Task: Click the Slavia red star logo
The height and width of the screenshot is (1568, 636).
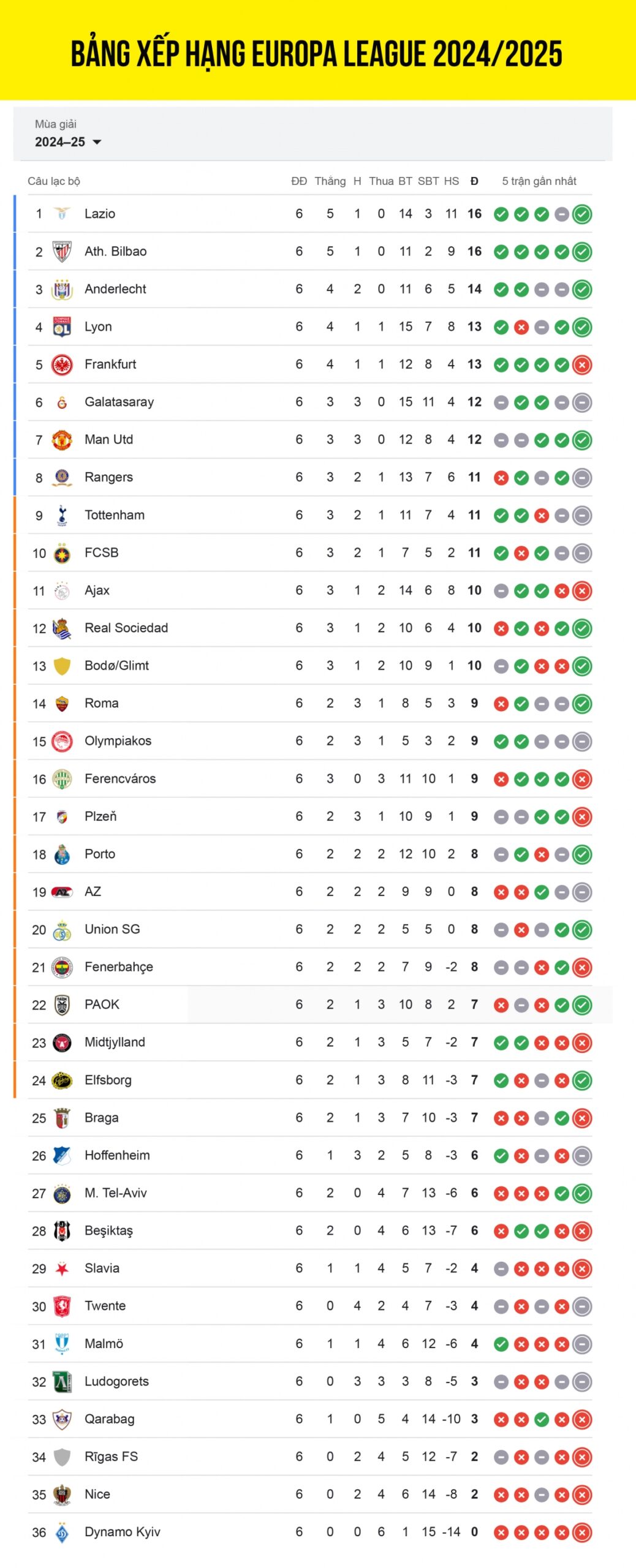Action: coord(62,1268)
